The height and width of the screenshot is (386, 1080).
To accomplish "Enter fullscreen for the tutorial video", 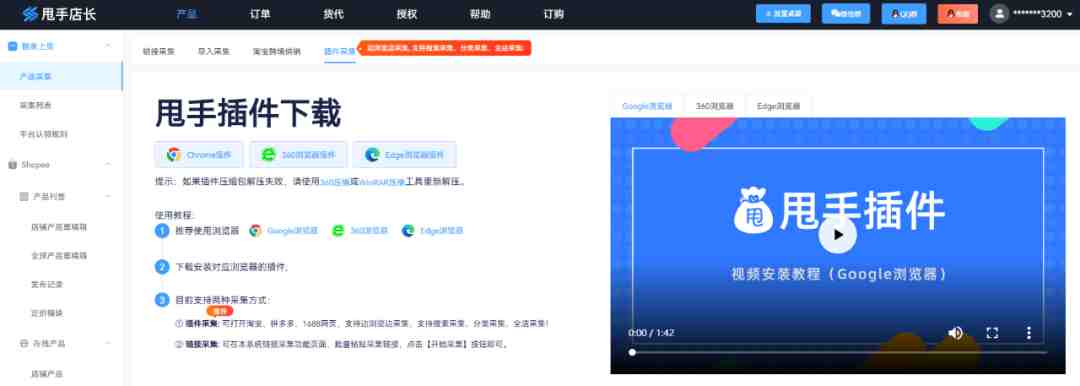I will (x=992, y=333).
